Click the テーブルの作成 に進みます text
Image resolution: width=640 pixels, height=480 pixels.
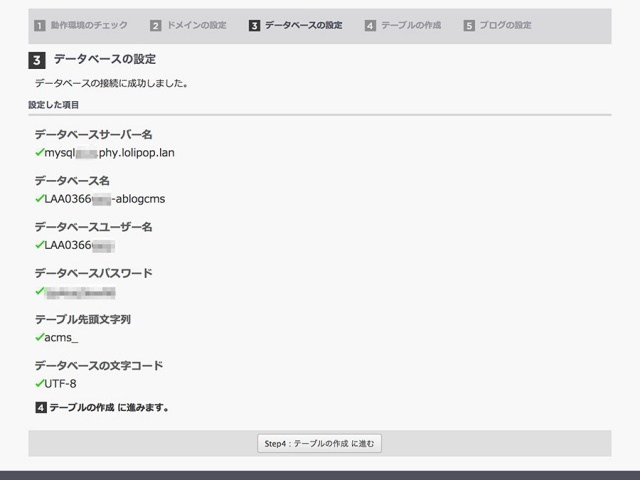click(x=108, y=408)
